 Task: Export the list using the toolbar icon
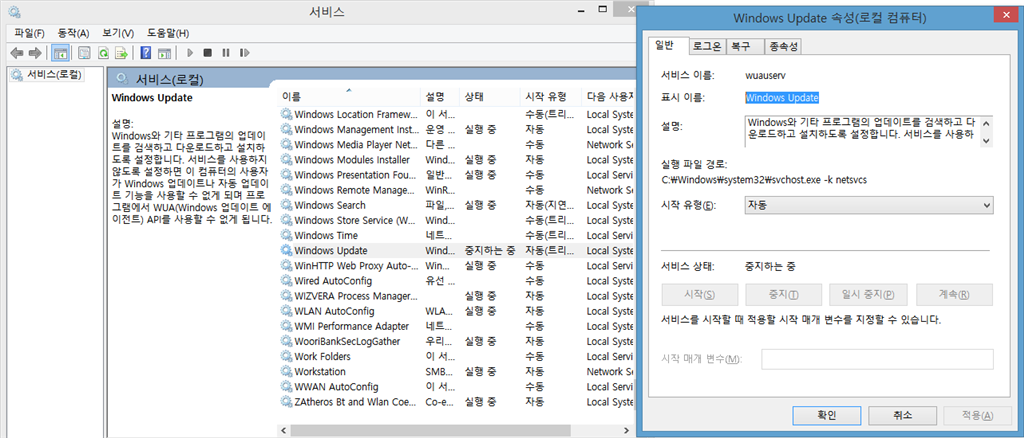coord(121,53)
